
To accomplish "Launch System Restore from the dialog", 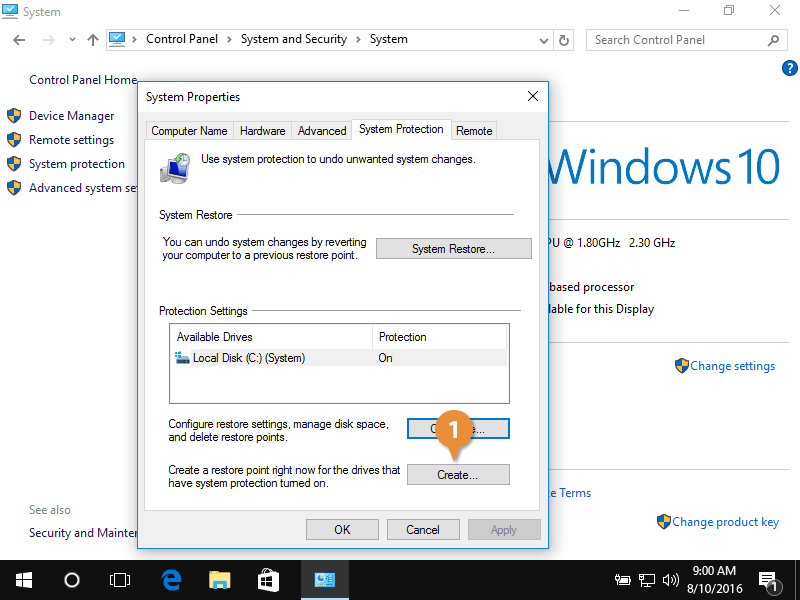I will [x=453, y=248].
